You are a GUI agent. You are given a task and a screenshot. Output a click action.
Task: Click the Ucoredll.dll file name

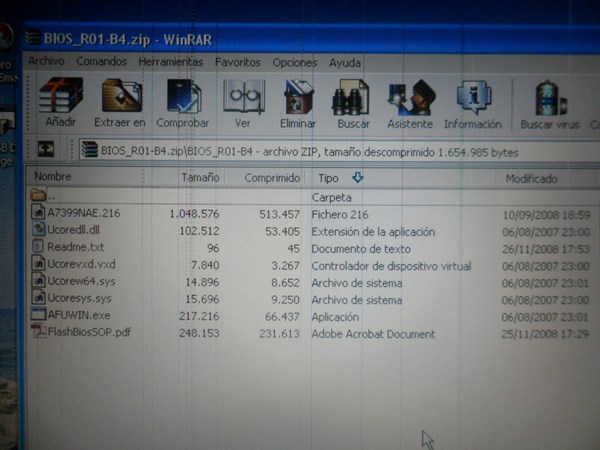(73, 230)
